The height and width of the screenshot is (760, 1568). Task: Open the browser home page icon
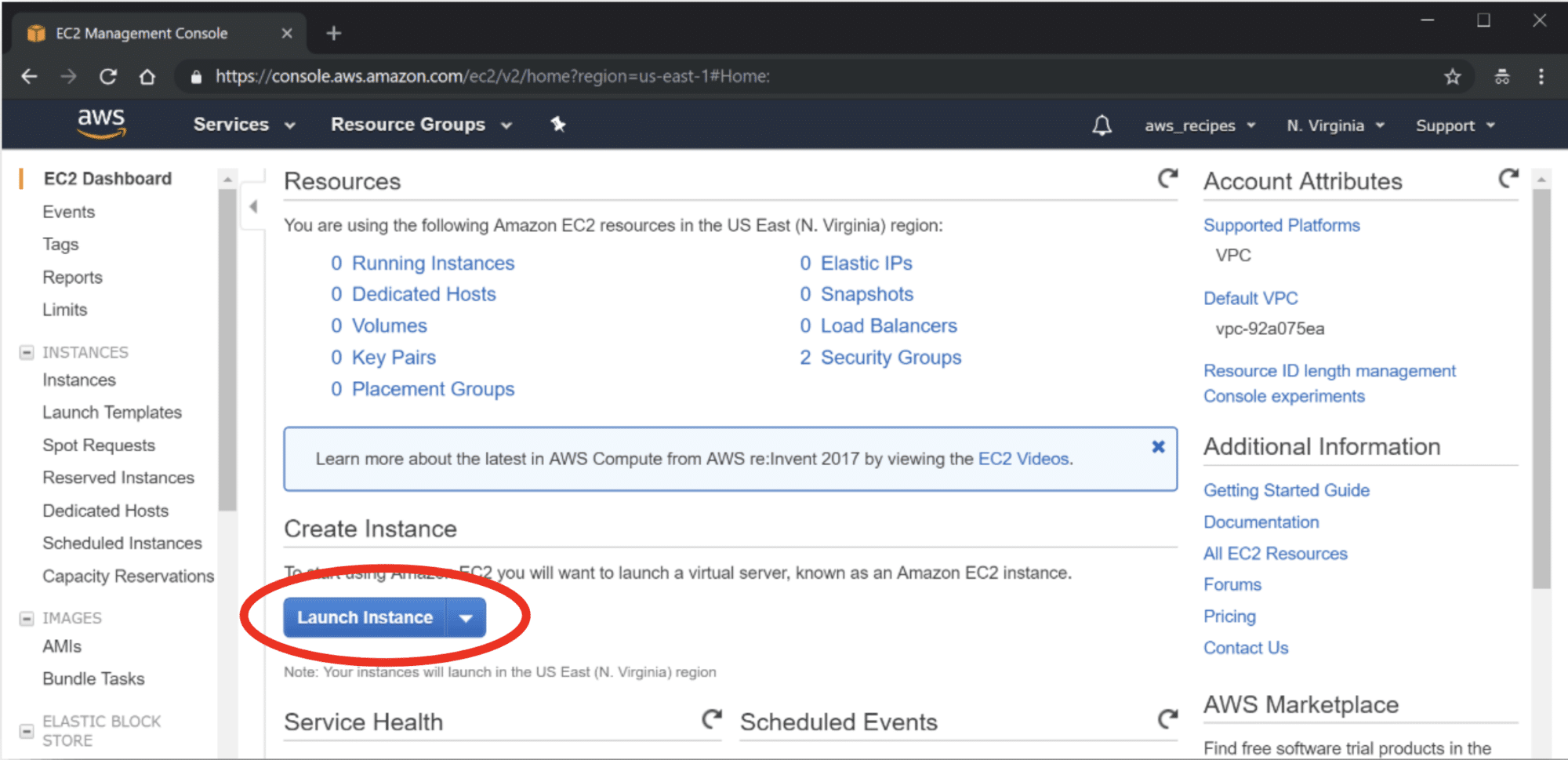(147, 76)
